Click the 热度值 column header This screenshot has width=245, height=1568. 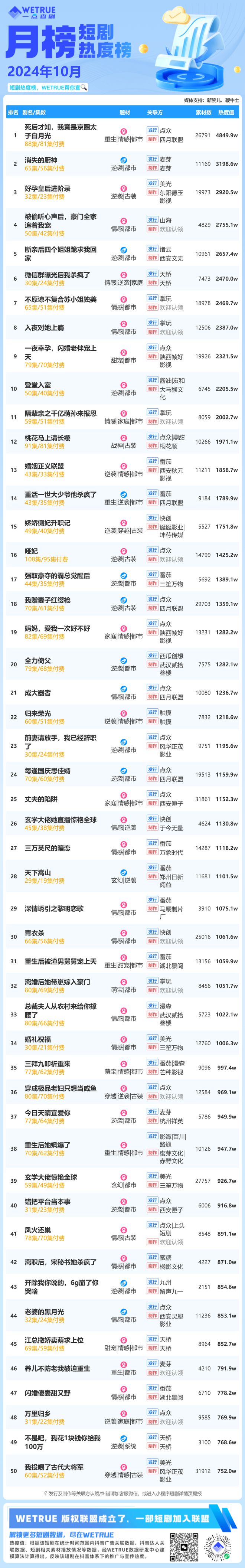coord(226,112)
